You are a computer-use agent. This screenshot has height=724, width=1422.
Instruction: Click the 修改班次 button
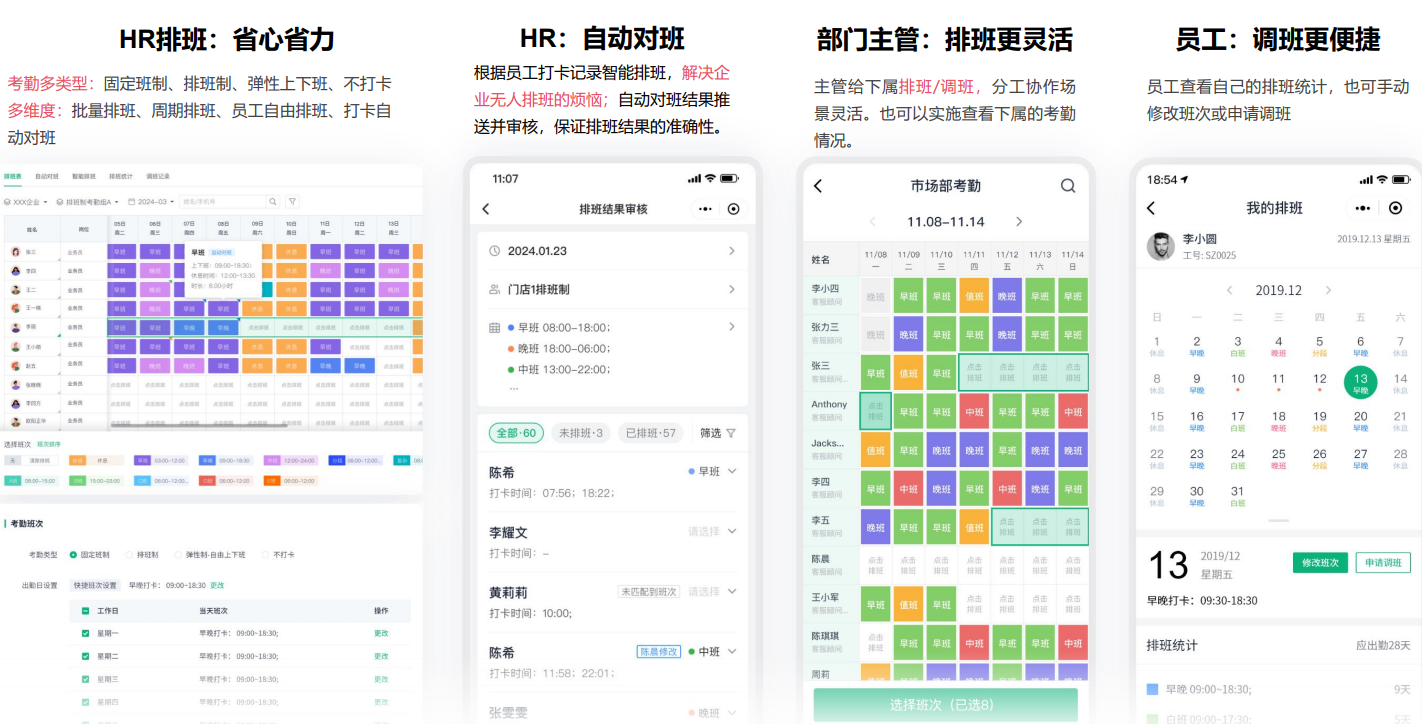[x=1320, y=562]
